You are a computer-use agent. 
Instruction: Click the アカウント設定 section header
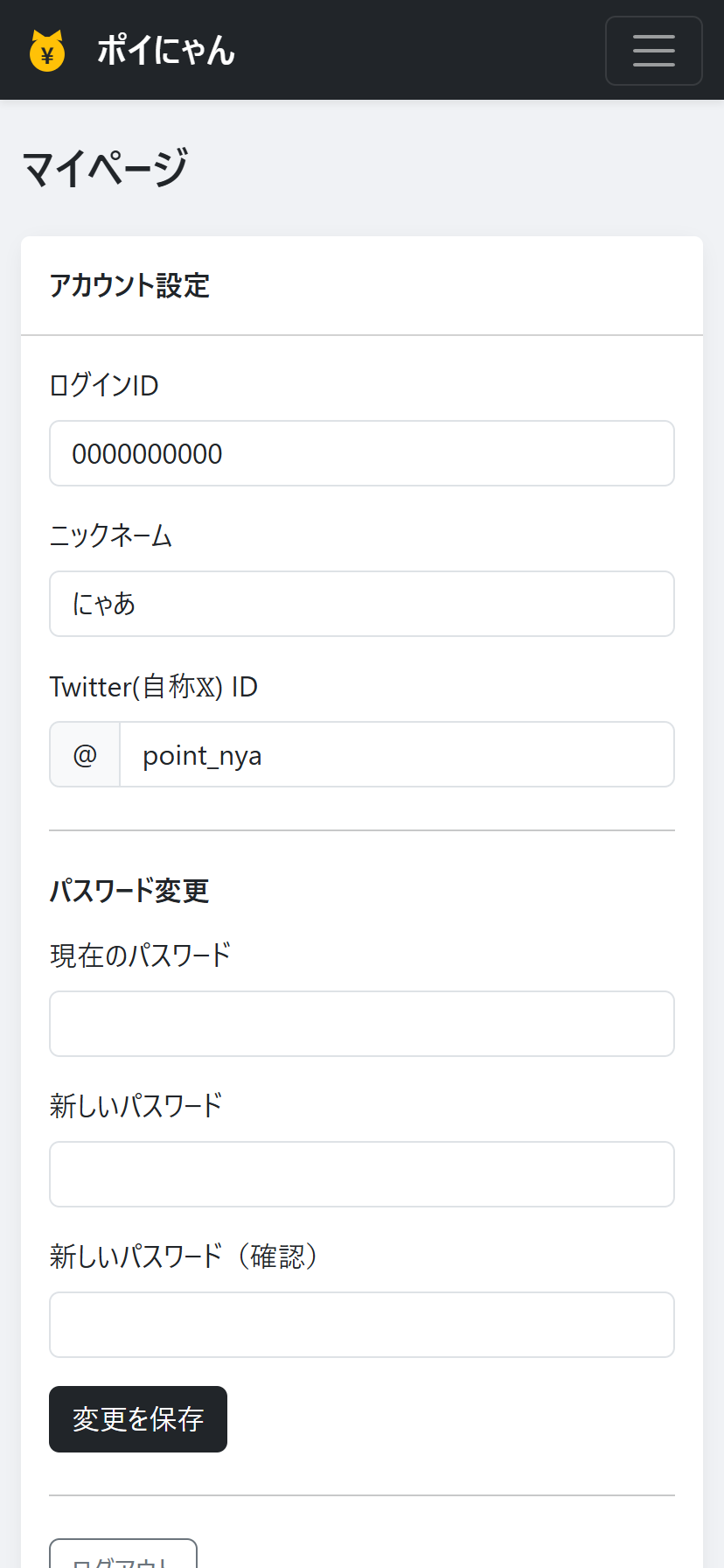click(129, 286)
